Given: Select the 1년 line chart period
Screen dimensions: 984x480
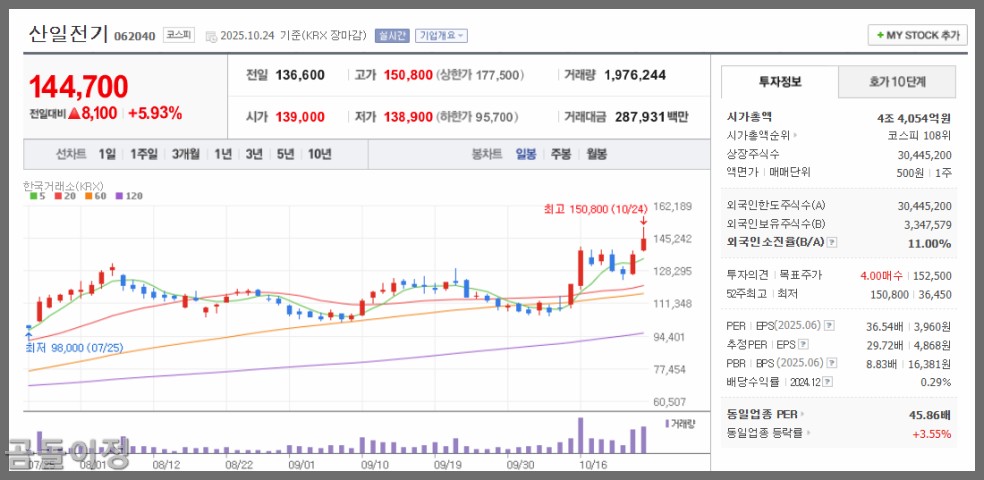Looking at the screenshot, I should [223, 154].
